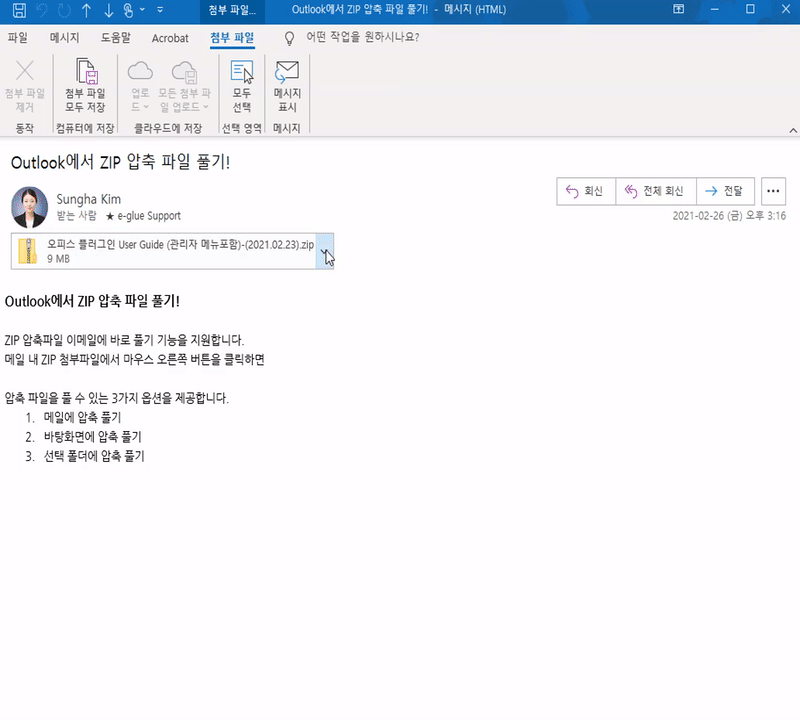Click the 어떤 작업을 원하시나요? search field

coord(362,37)
